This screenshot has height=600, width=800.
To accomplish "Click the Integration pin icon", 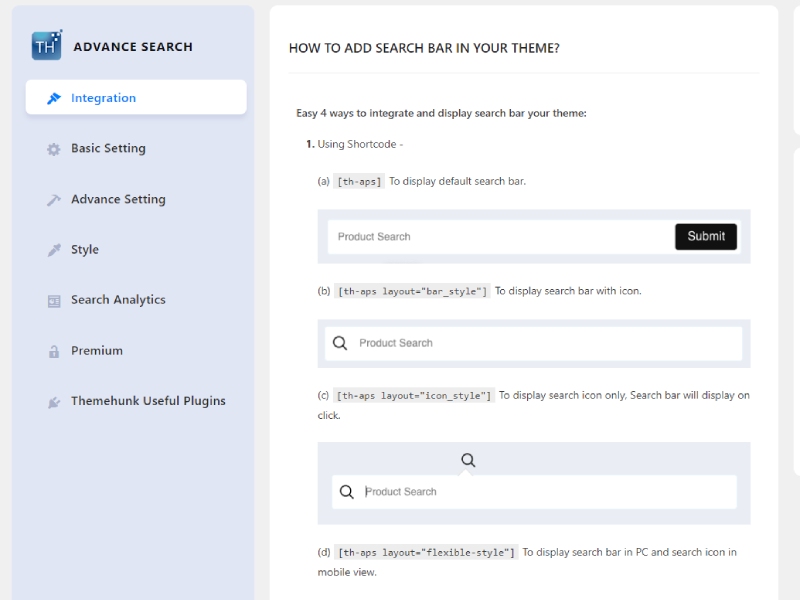I will coord(54,98).
